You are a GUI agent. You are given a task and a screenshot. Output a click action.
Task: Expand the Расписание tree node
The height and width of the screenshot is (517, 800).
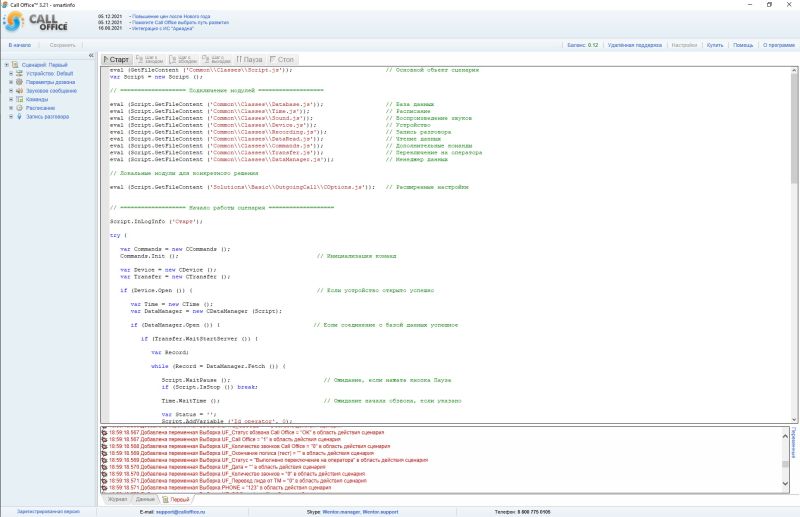[x=11, y=108]
